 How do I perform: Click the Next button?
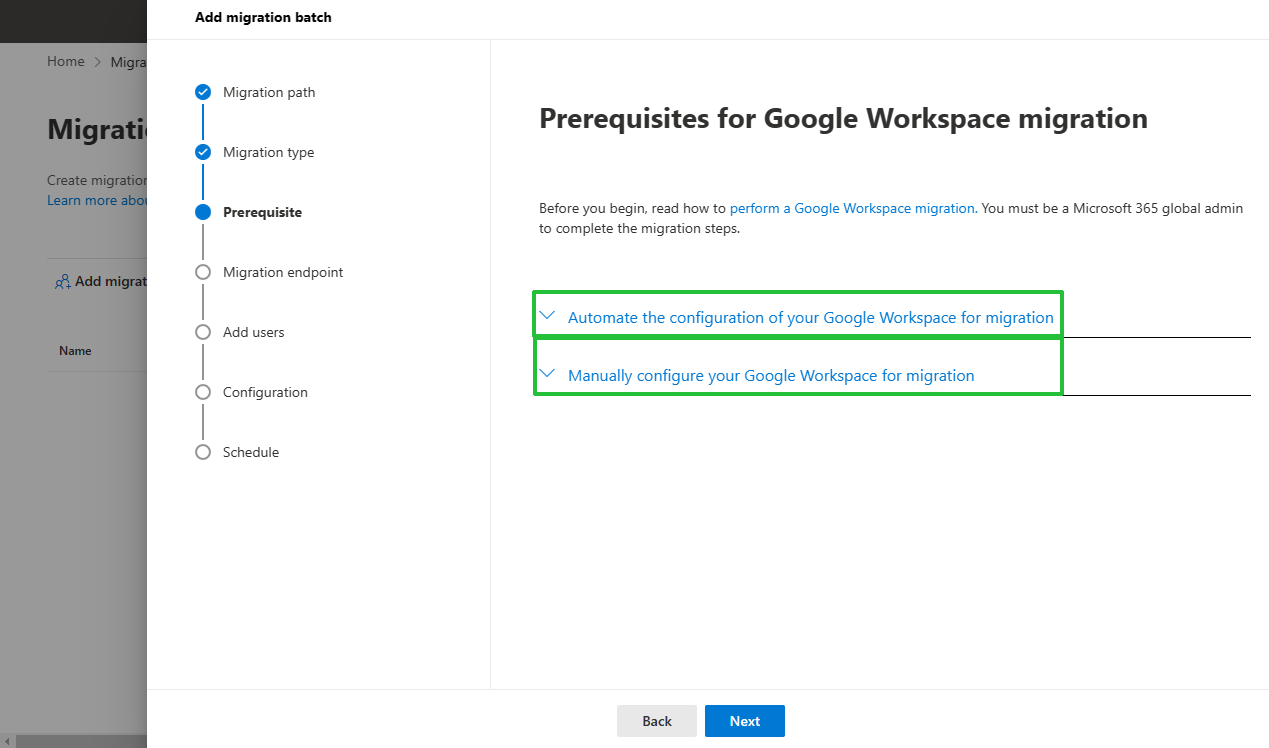pyautogui.click(x=744, y=721)
